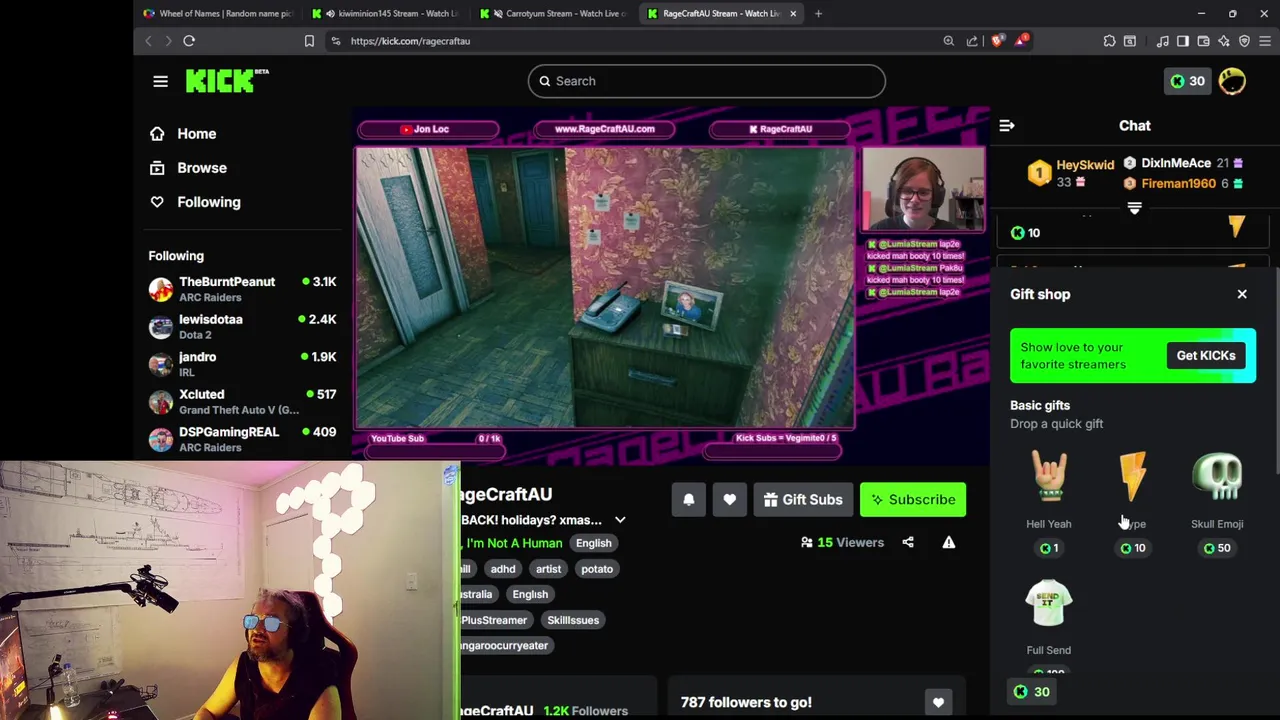Open lewisdotaa channel in Following list
Screen dimensions: 1280x720
(243, 326)
